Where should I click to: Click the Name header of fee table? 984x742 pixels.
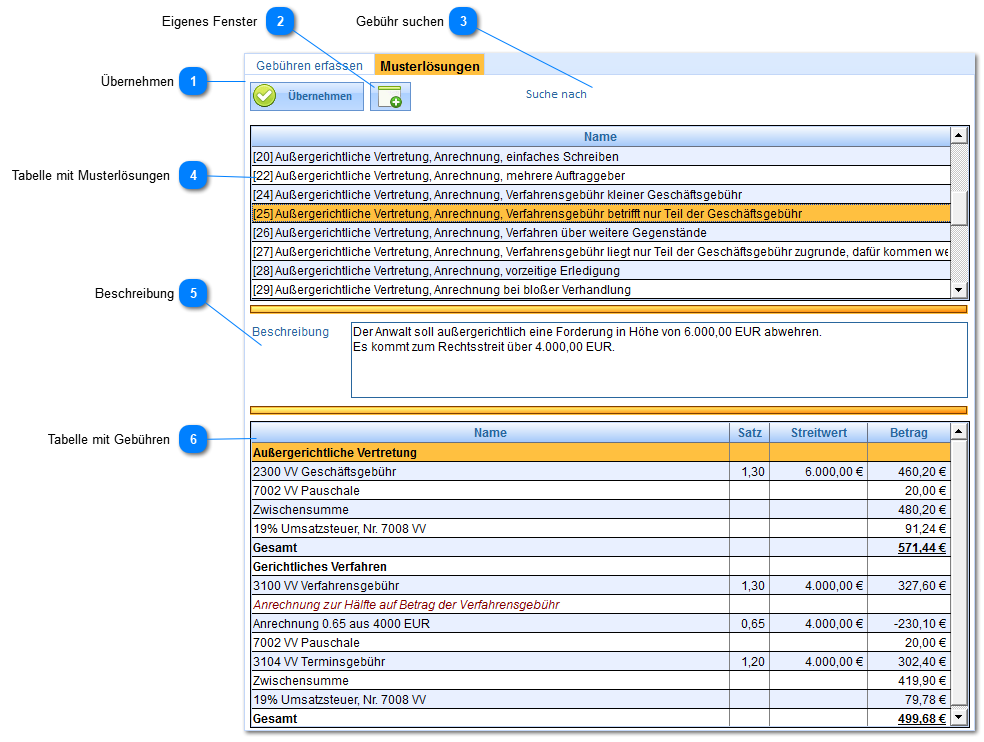tap(490, 433)
